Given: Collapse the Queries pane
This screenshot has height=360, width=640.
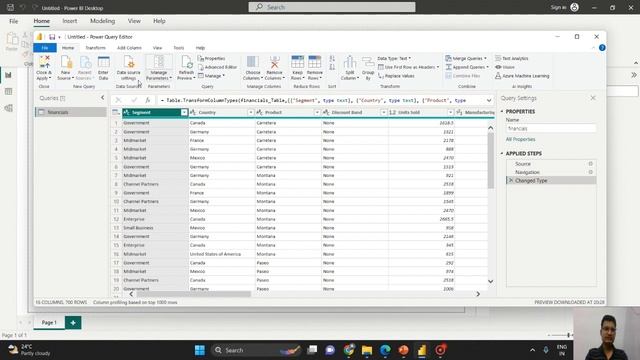Looking at the screenshot, I should tap(102, 98).
